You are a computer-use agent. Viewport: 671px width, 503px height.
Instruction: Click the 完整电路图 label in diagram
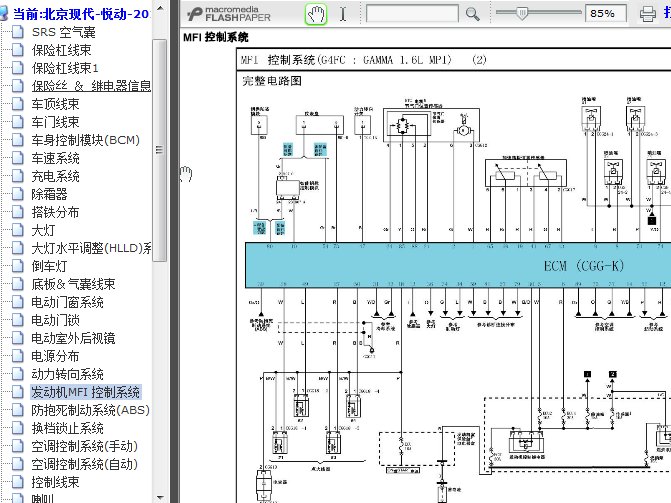(x=272, y=80)
